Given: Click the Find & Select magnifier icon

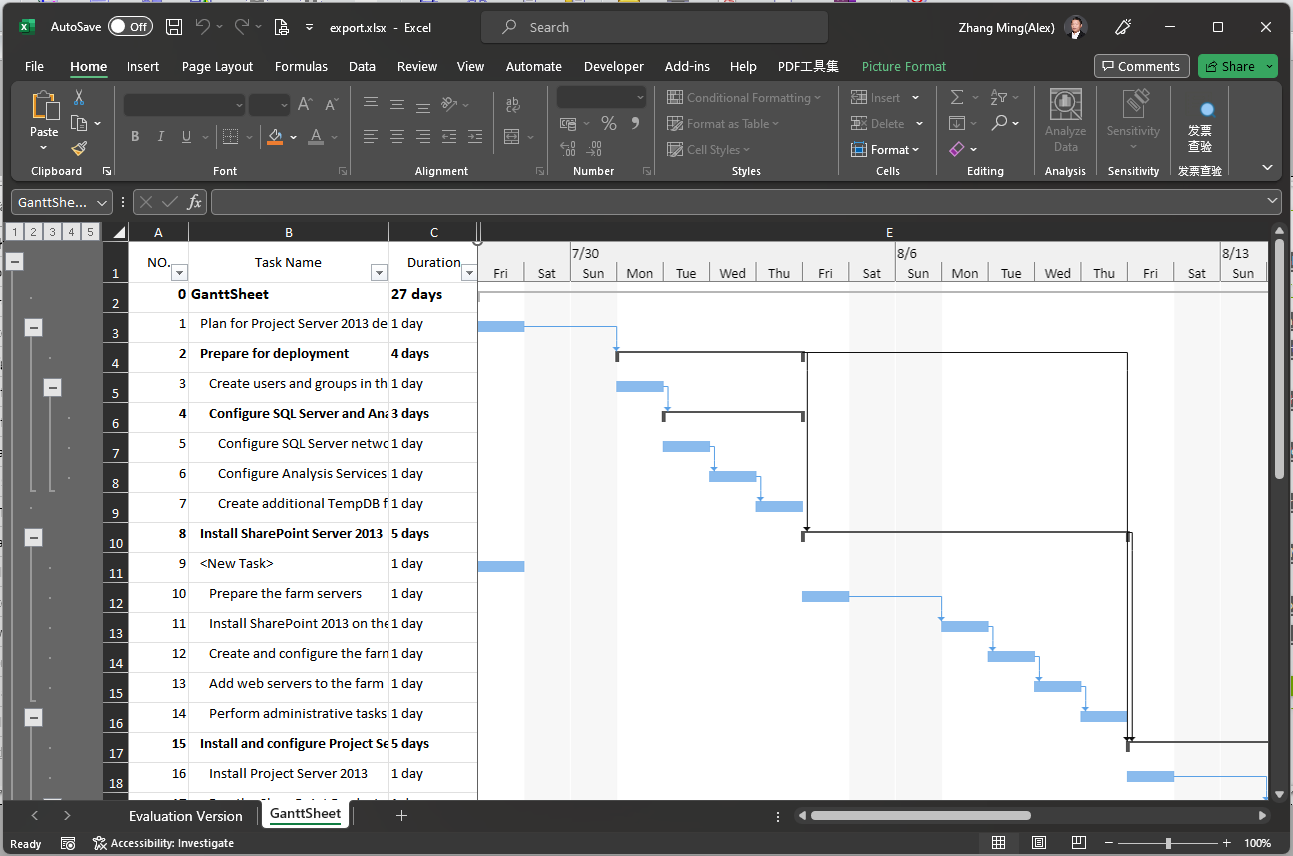Looking at the screenshot, I should (x=999, y=123).
